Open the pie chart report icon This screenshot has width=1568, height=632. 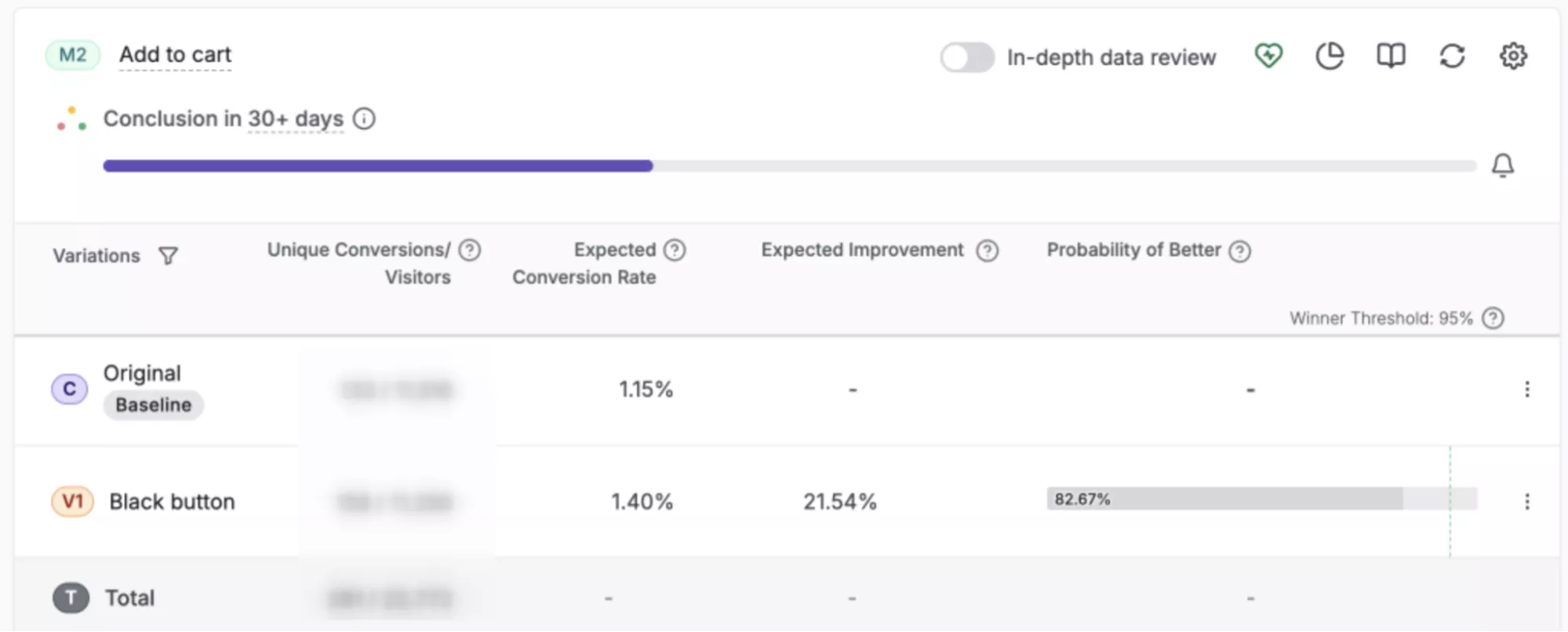pyautogui.click(x=1329, y=56)
